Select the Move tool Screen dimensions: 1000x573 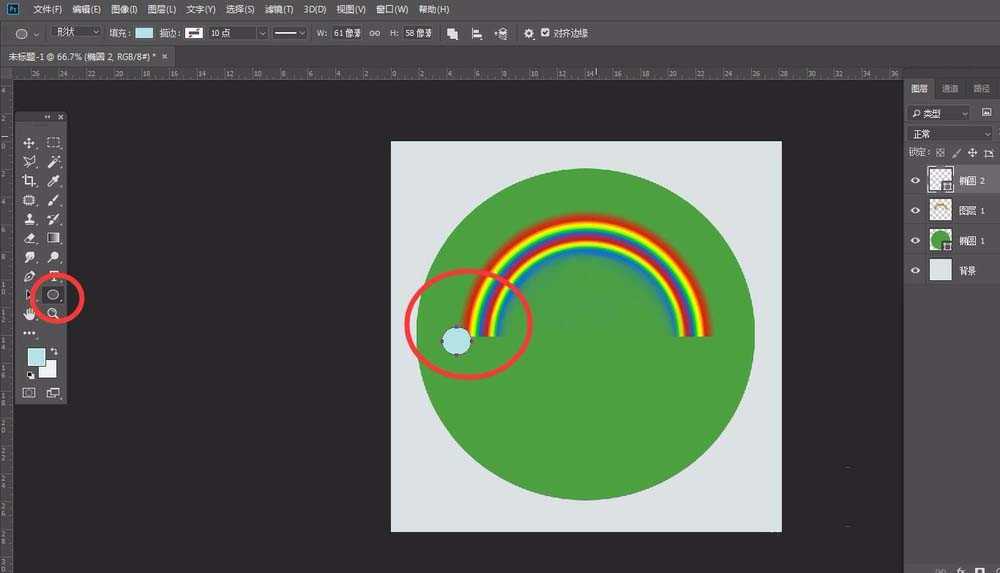point(29,144)
